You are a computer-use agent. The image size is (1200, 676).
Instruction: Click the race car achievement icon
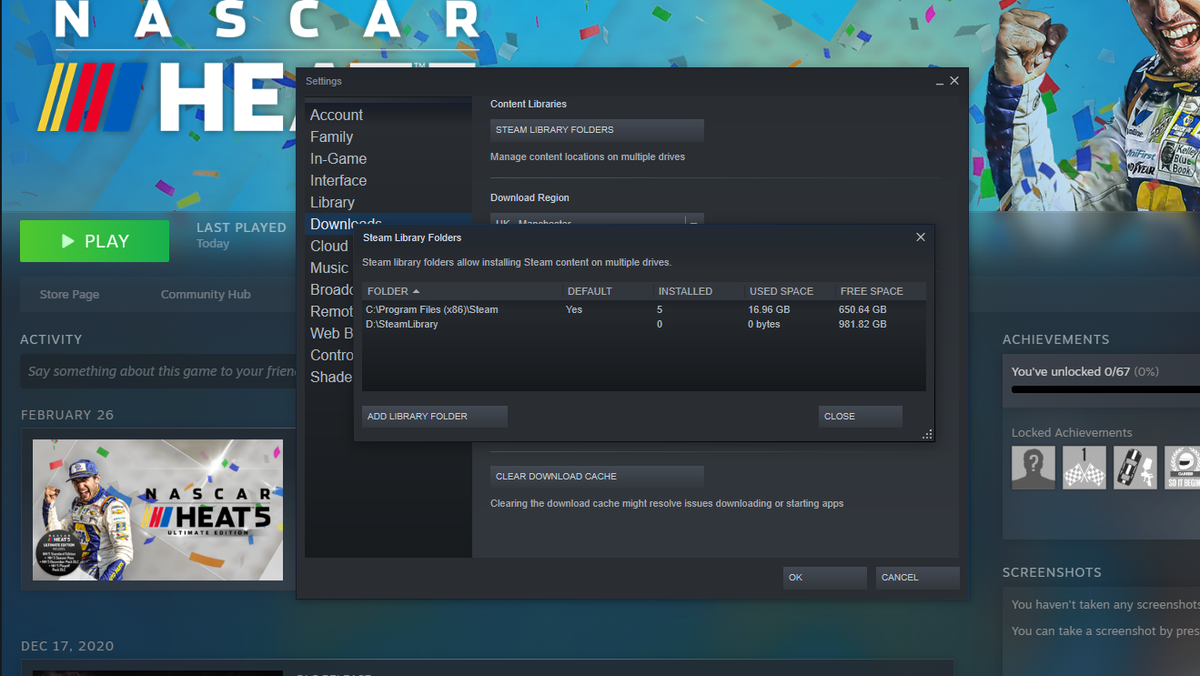[x=1135, y=467]
